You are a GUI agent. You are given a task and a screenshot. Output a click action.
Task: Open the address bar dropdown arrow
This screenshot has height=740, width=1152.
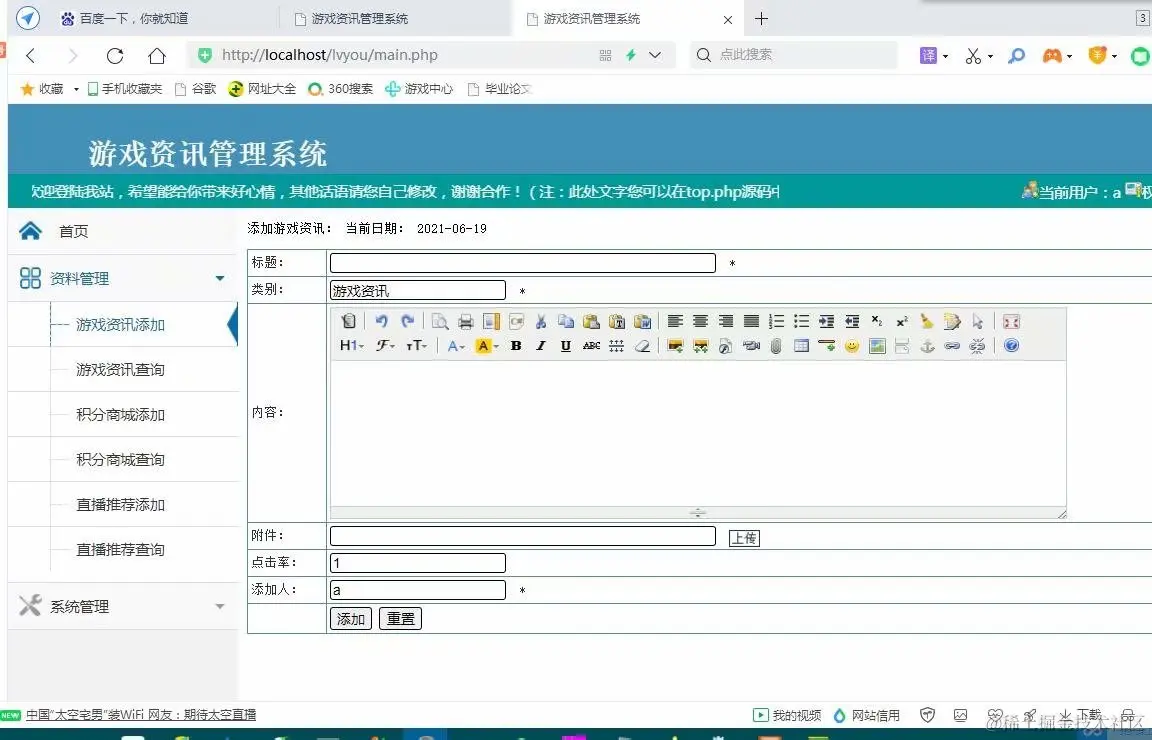[x=655, y=55]
